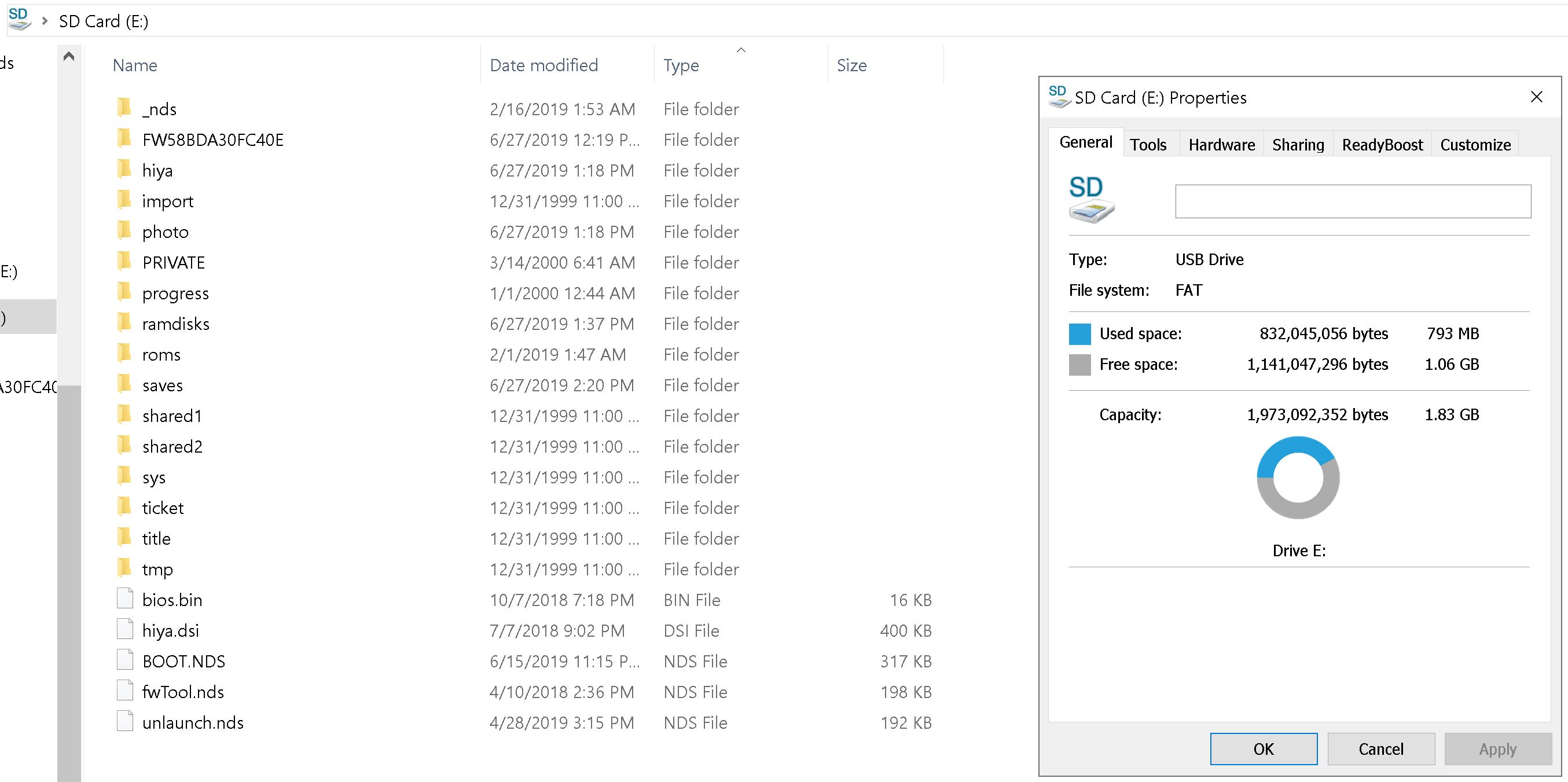
Task: Click the navigation pane scroll up arrow
Action: coord(69,57)
